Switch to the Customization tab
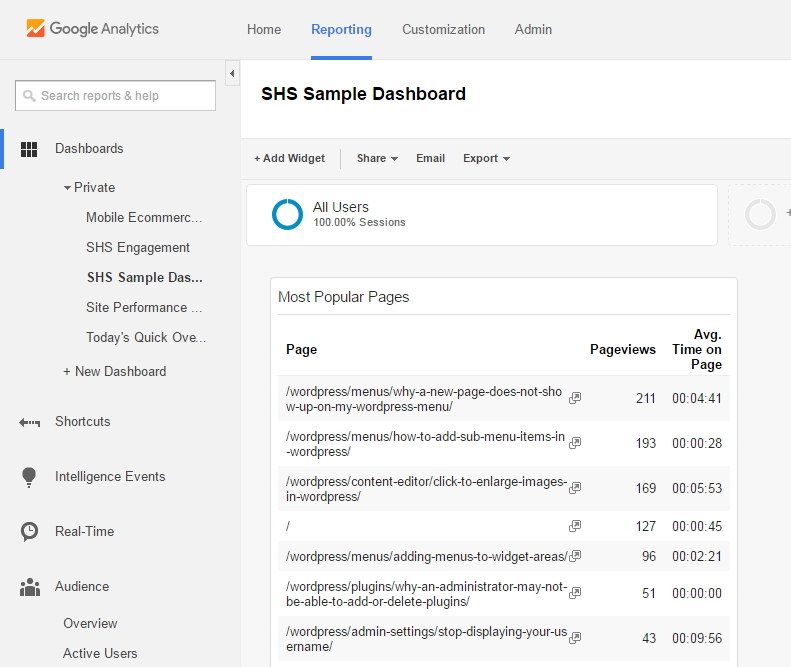Screen dimensions: 791x667 443,29
